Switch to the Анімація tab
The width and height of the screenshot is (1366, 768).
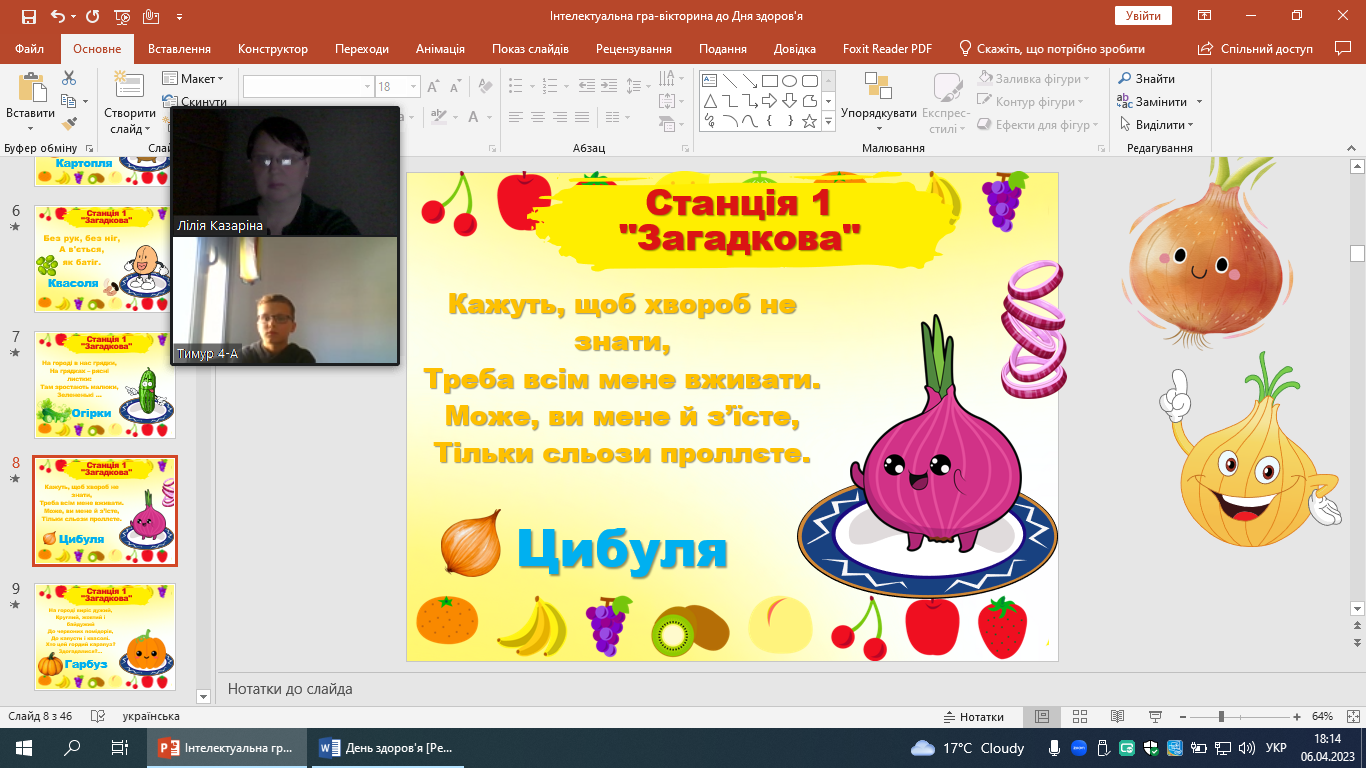tap(440, 49)
